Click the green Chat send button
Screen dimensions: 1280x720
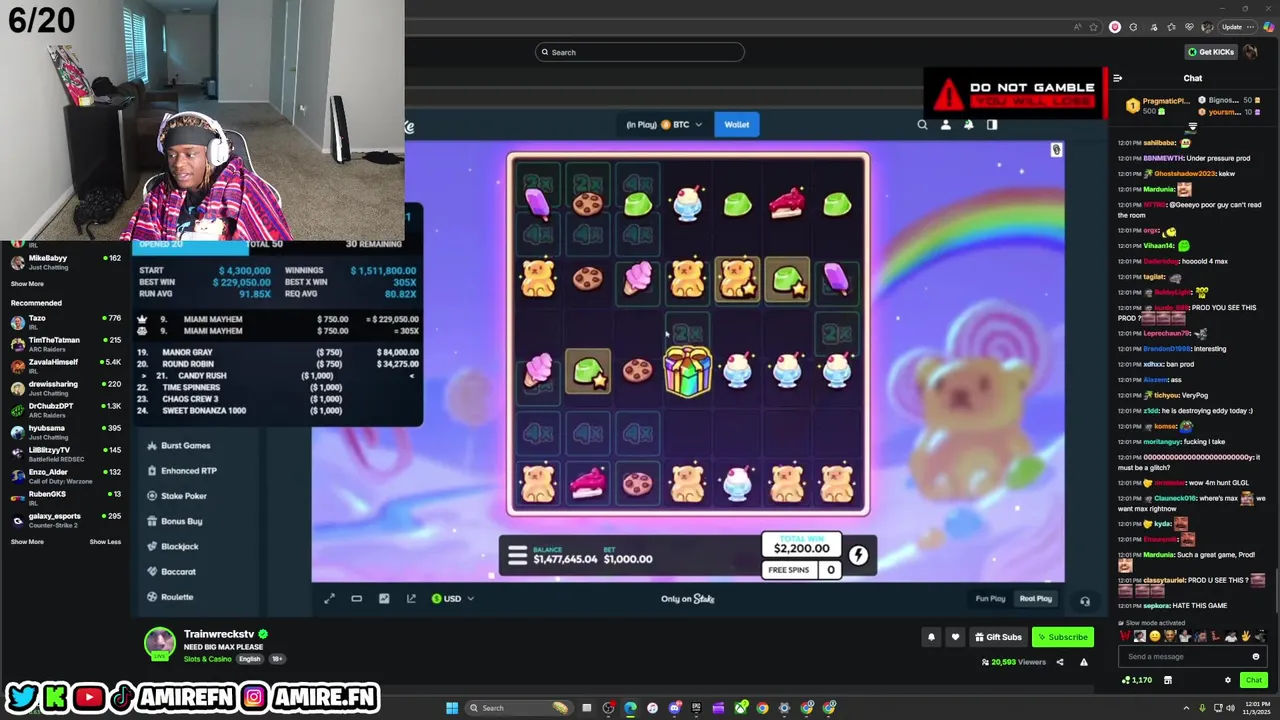point(1253,680)
